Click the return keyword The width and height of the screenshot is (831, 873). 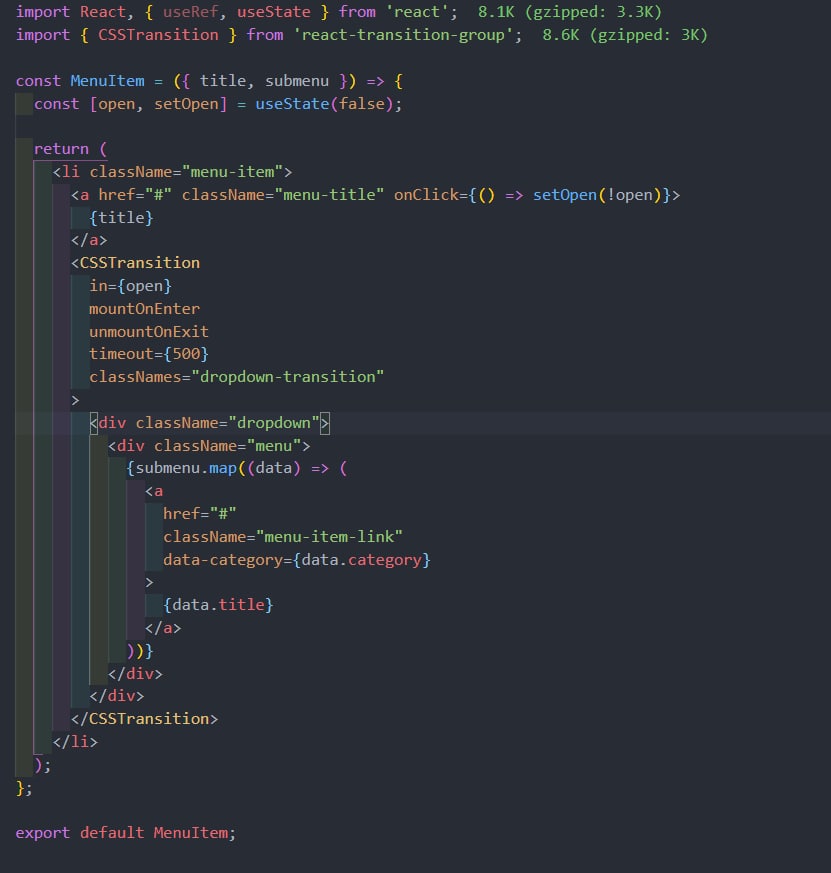(x=61, y=149)
